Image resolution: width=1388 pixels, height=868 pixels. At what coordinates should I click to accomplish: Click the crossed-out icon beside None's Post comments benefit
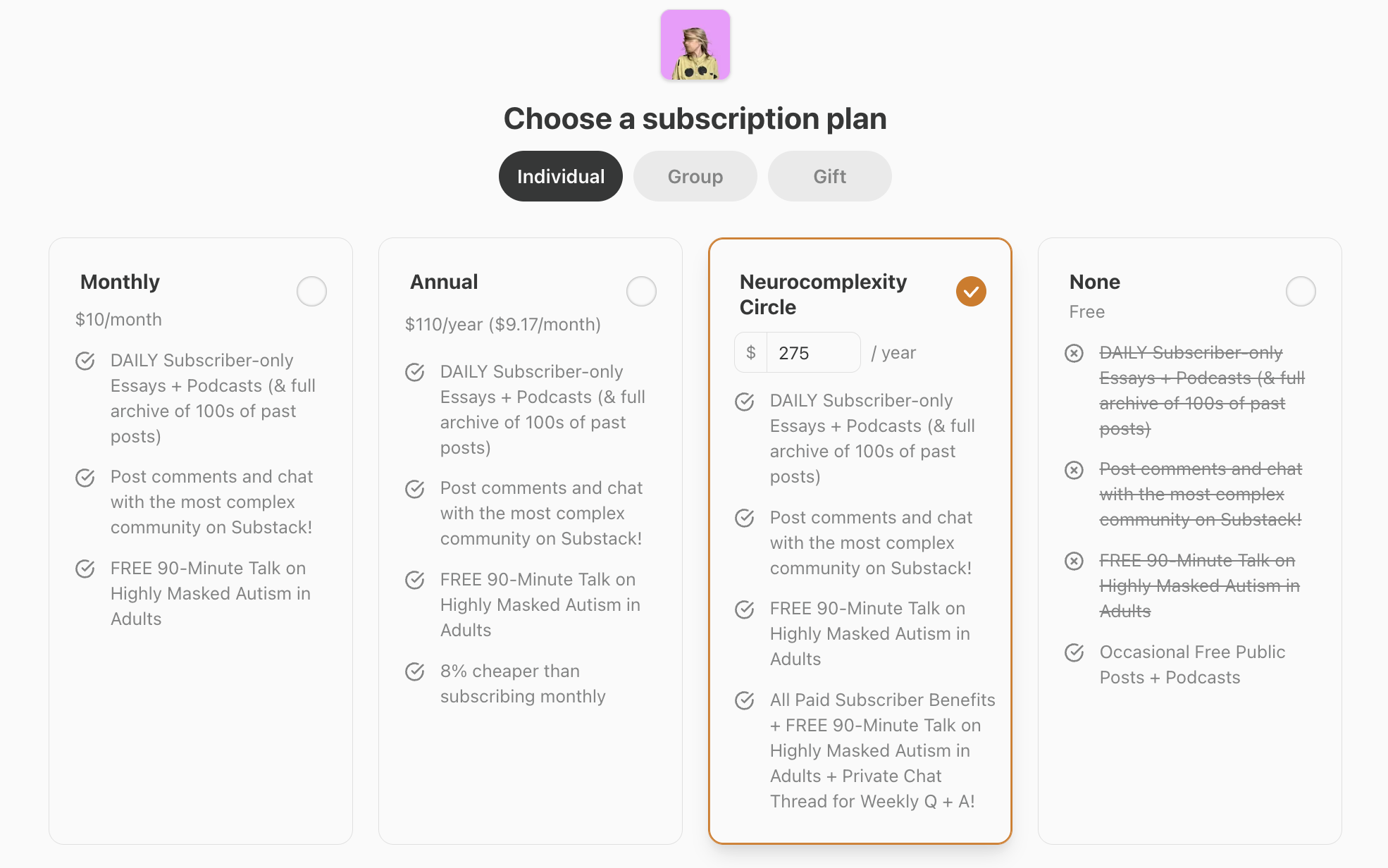[x=1074, y=469]
